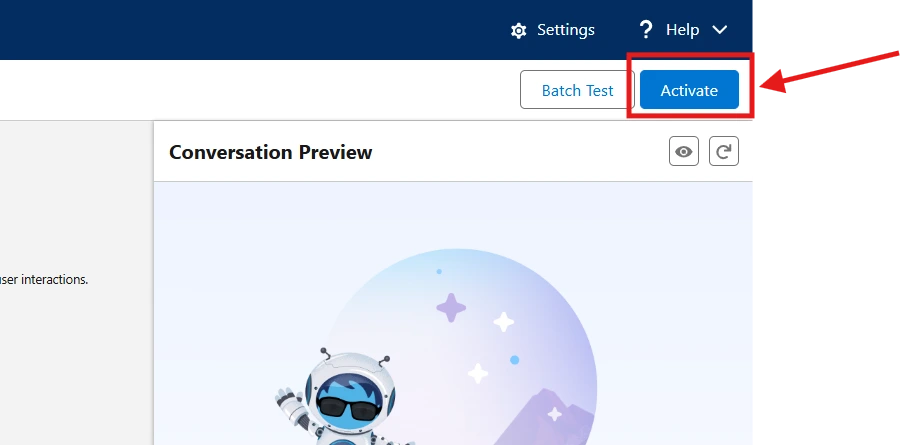
Task: Select the Conversation Preview heading
Action: (270, 152)
